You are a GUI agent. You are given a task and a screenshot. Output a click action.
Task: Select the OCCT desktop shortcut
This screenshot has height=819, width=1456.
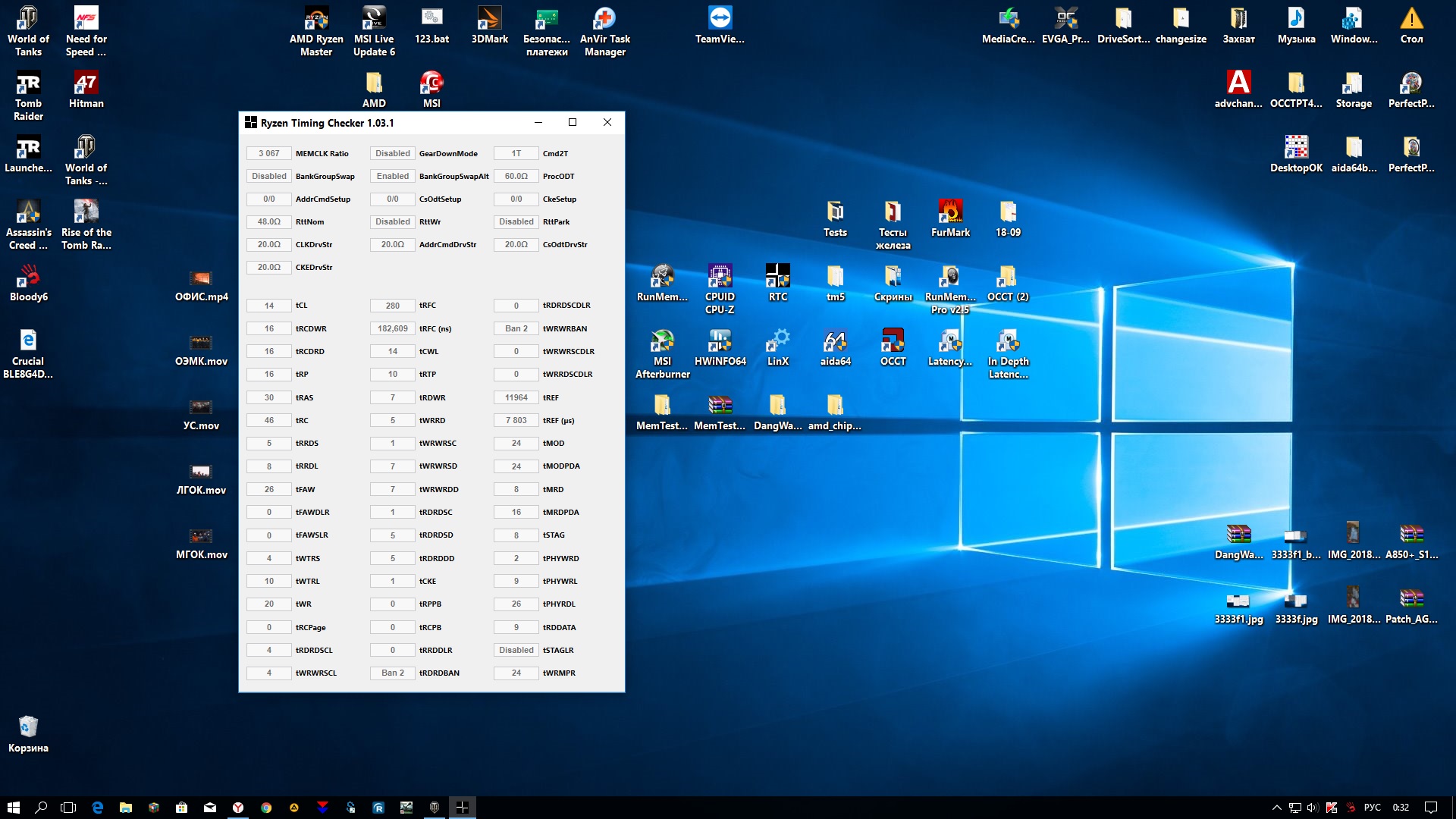tap(893, 341)
